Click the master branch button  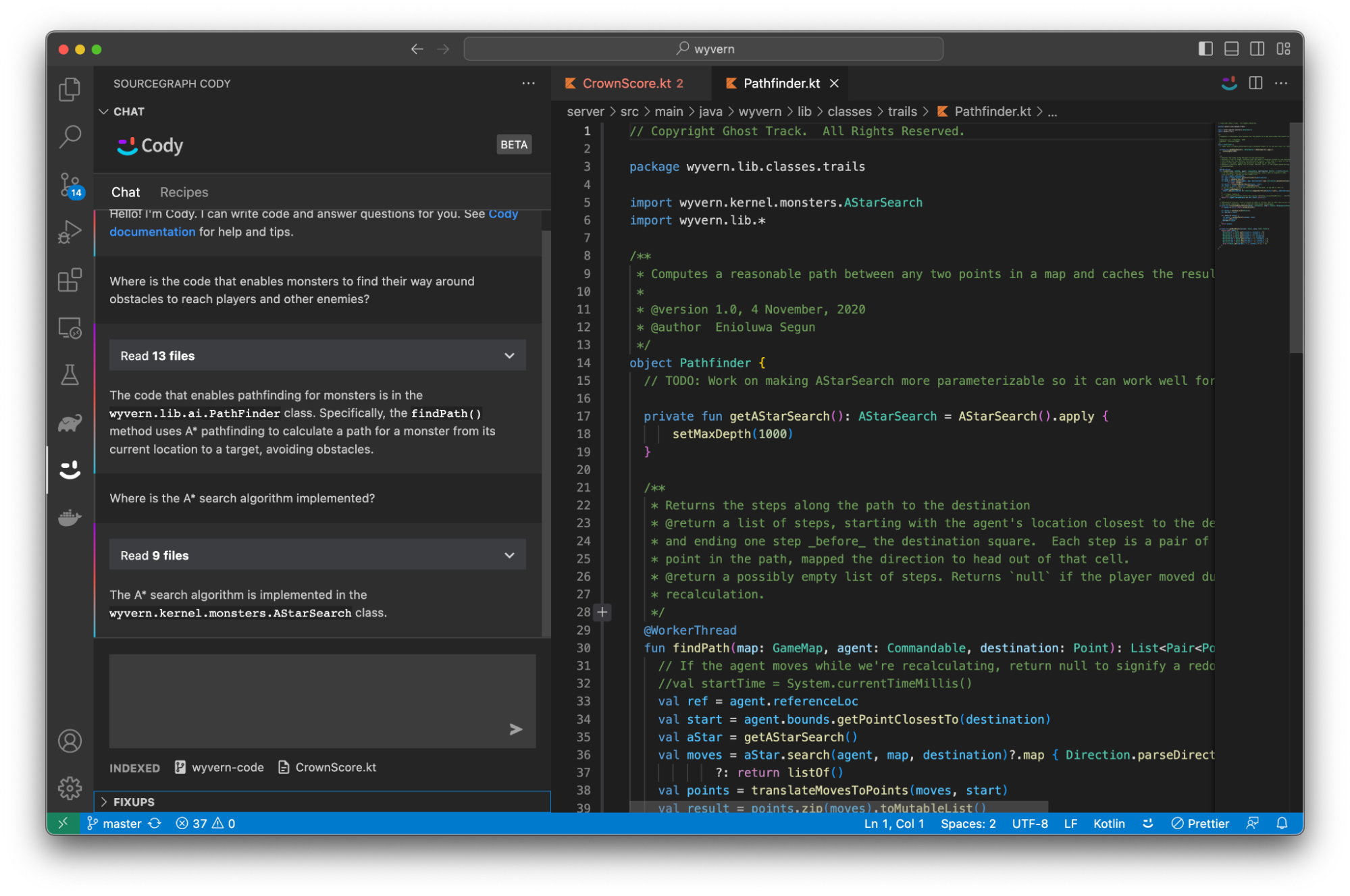point(114,823)
